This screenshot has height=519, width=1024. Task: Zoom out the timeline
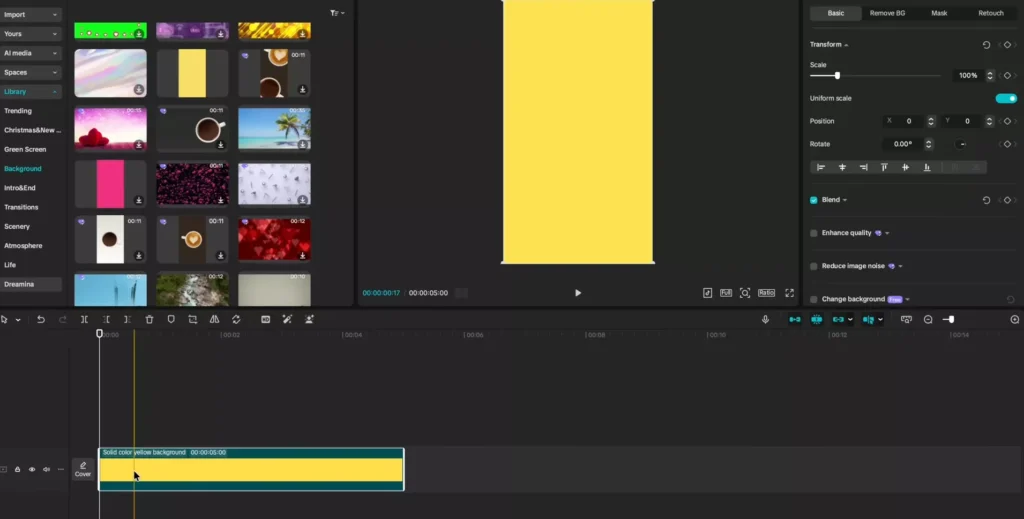click(x=928, y=319)
